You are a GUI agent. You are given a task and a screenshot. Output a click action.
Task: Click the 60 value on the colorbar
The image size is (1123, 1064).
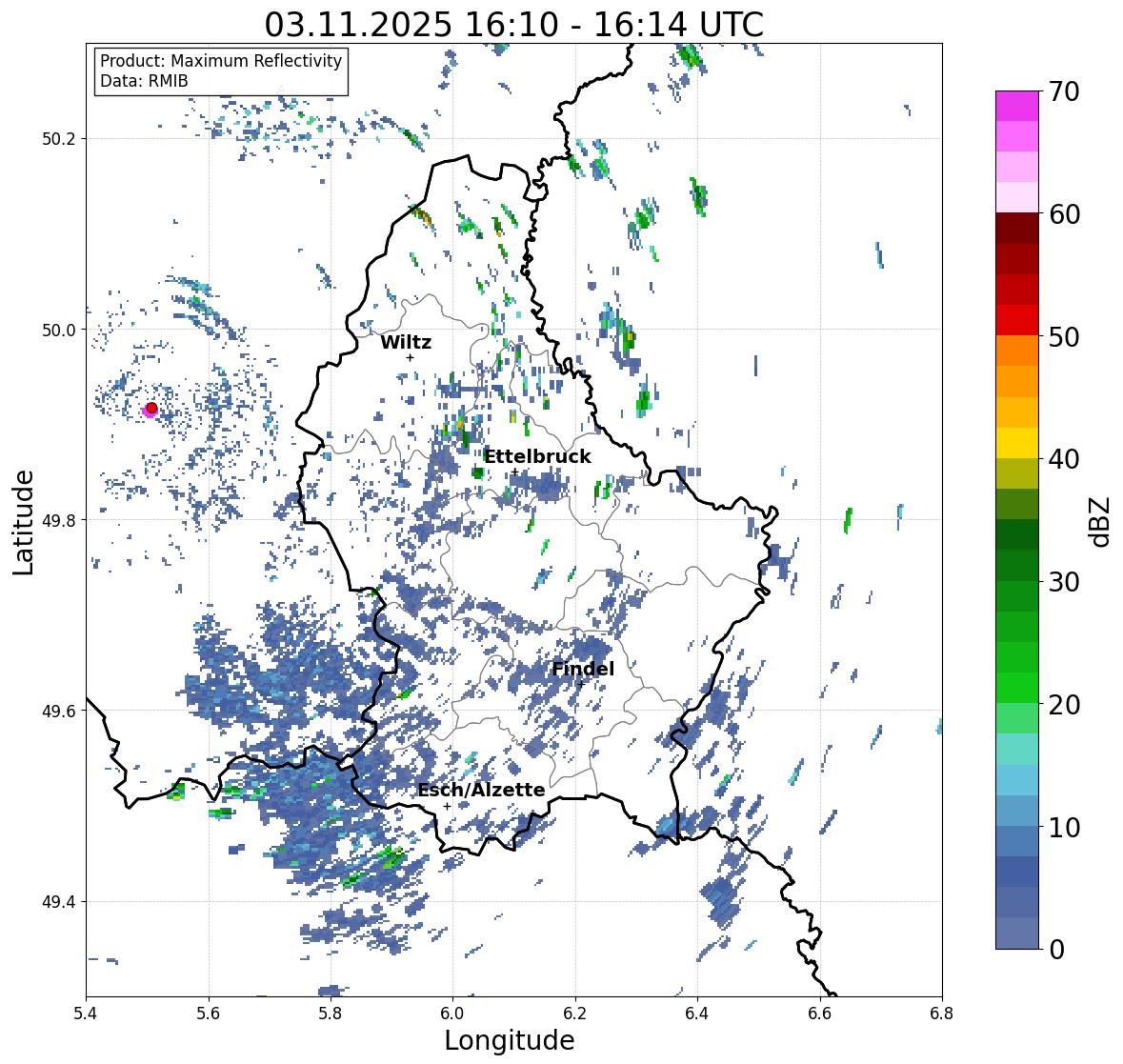[x=1063, y=214]
